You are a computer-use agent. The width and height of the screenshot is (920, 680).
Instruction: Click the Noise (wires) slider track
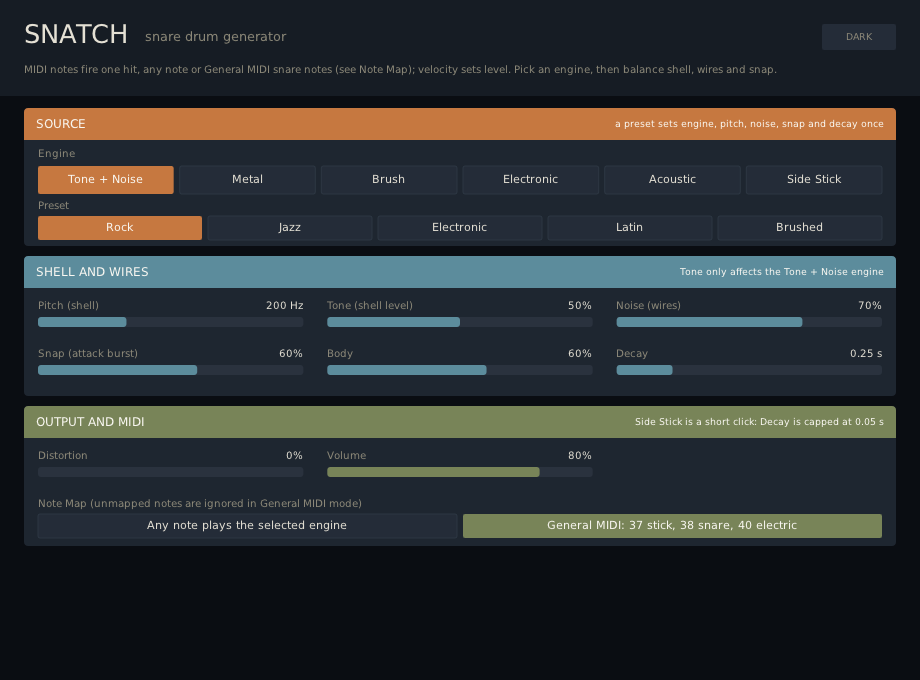pos(749,322)
